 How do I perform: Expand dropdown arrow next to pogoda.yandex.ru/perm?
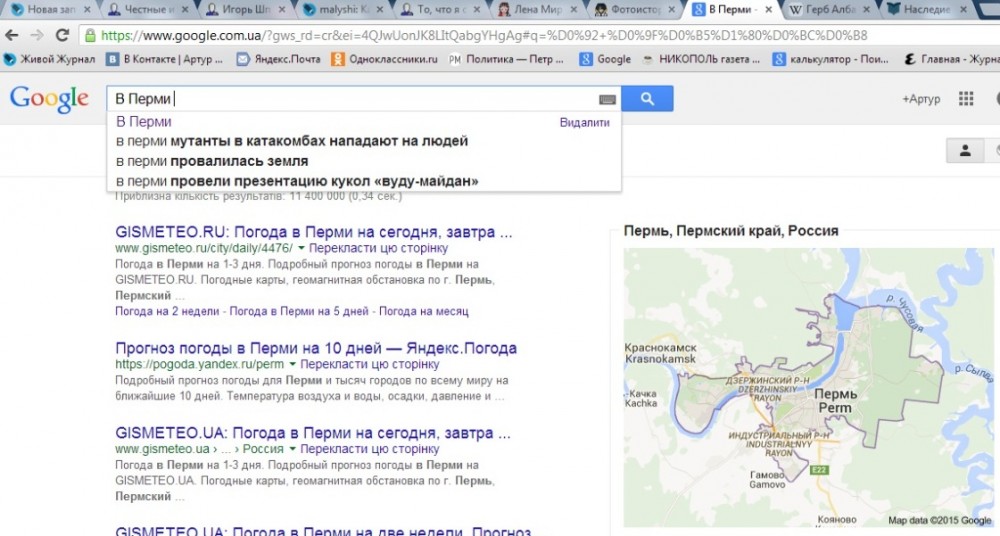(292, 364)
